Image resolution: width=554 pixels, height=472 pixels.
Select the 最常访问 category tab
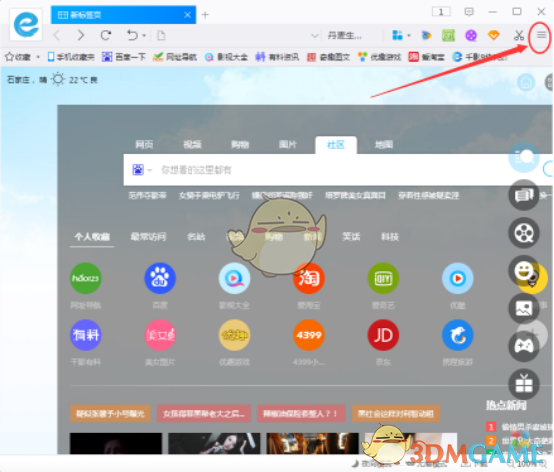(148, 237)
